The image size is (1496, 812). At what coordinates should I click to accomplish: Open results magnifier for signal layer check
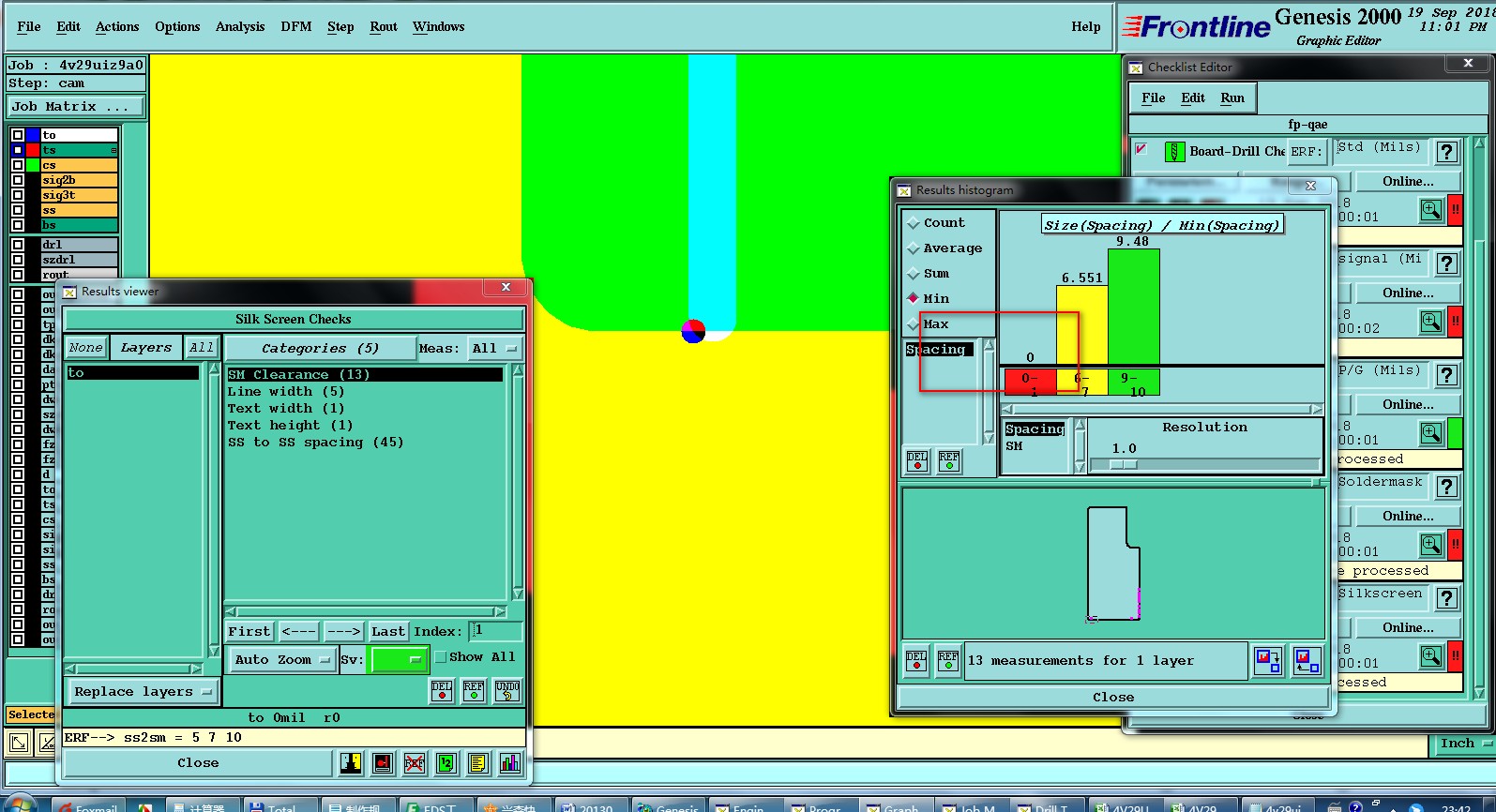pyautogui.click(x=1431, y=322)
